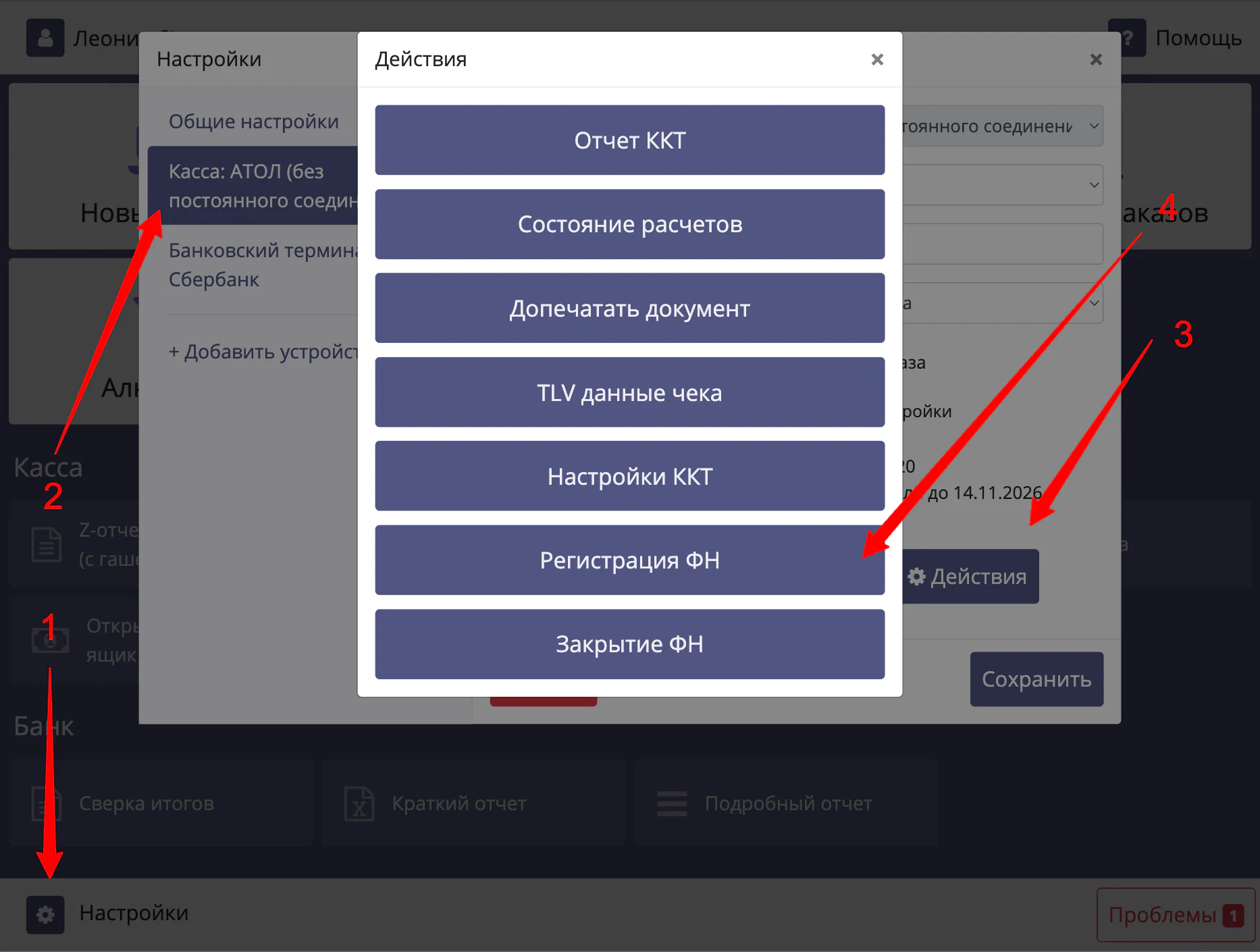Click the Подробный отчет list icon
The width and height of the screenshot is (1260, 952).
[x=672, y=803]
